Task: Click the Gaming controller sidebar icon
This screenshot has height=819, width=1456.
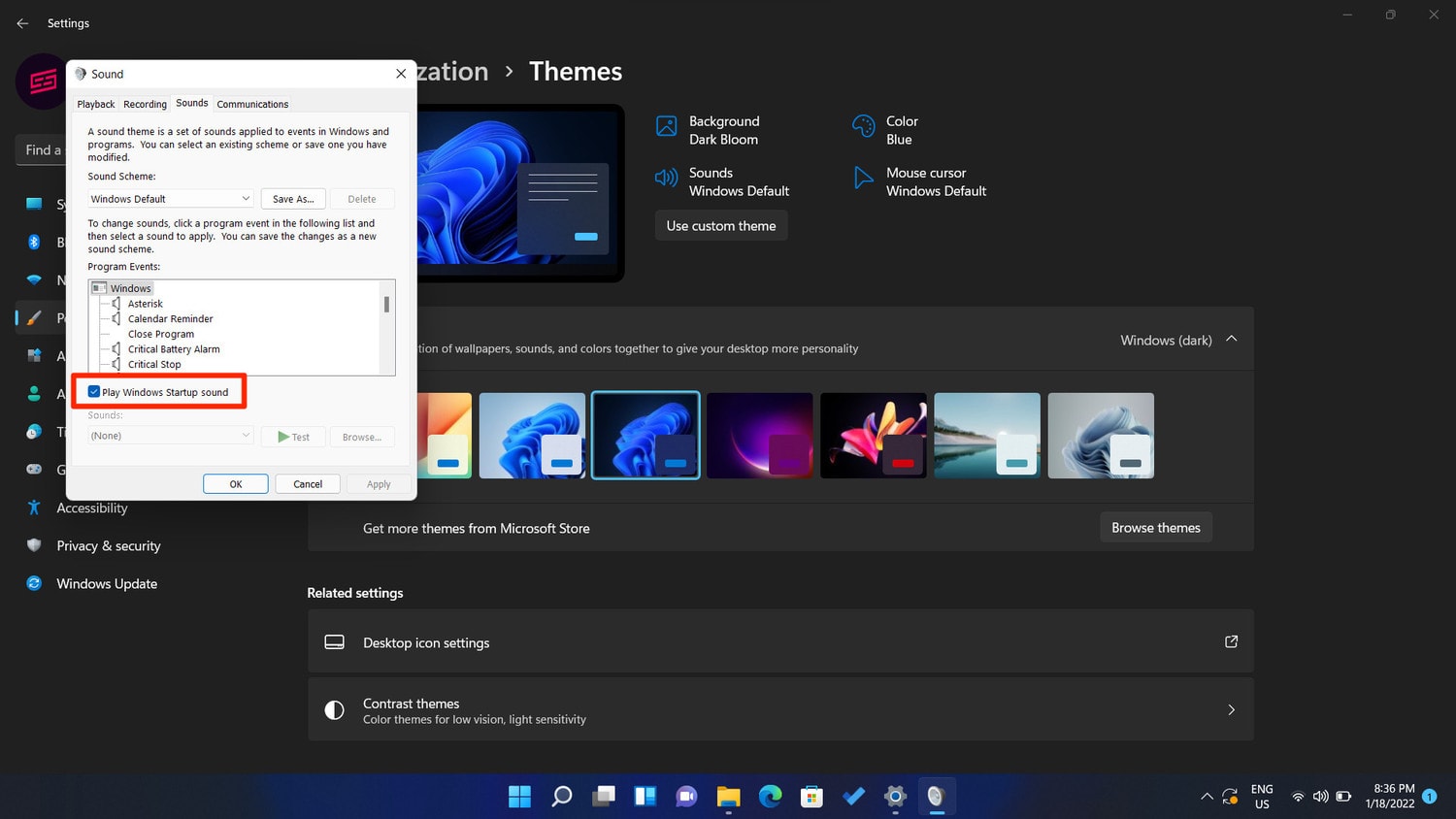Action: [x=34, y=469]
